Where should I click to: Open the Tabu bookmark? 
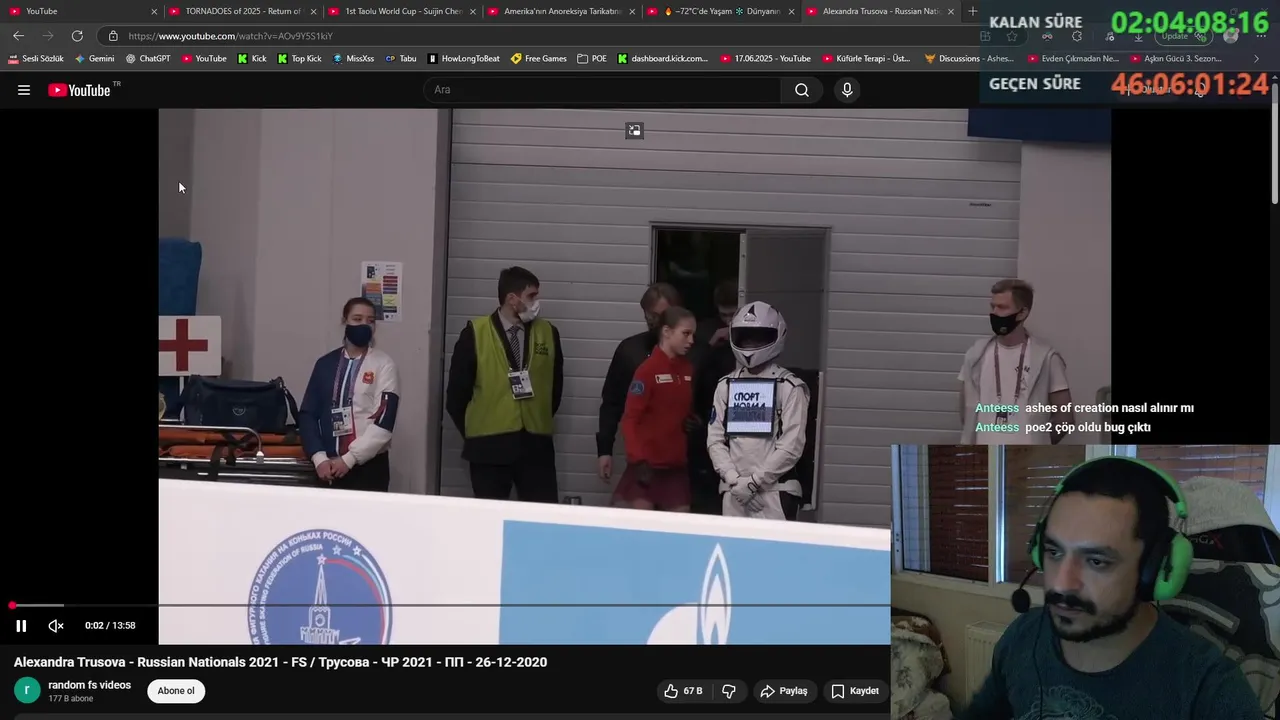(400, 59)
